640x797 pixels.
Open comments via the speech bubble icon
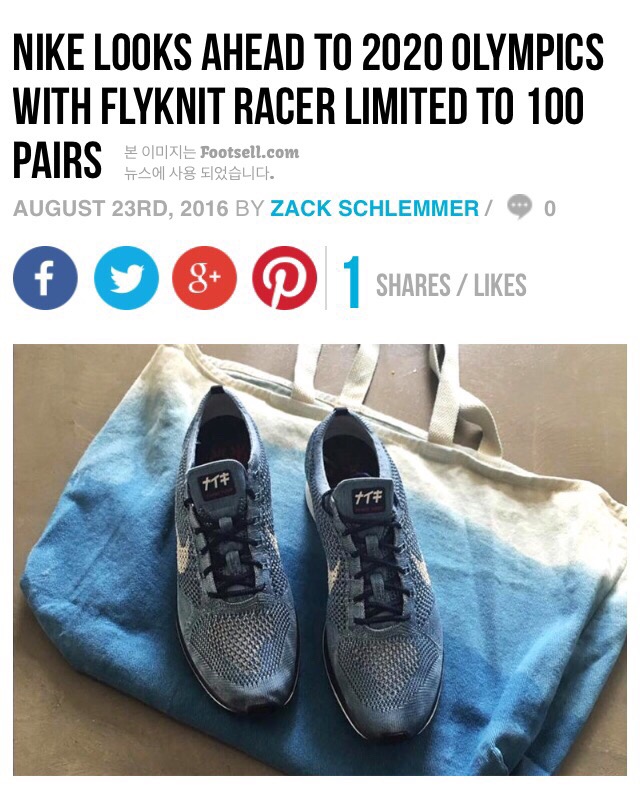pyautogui.click(x=519, y=207)
